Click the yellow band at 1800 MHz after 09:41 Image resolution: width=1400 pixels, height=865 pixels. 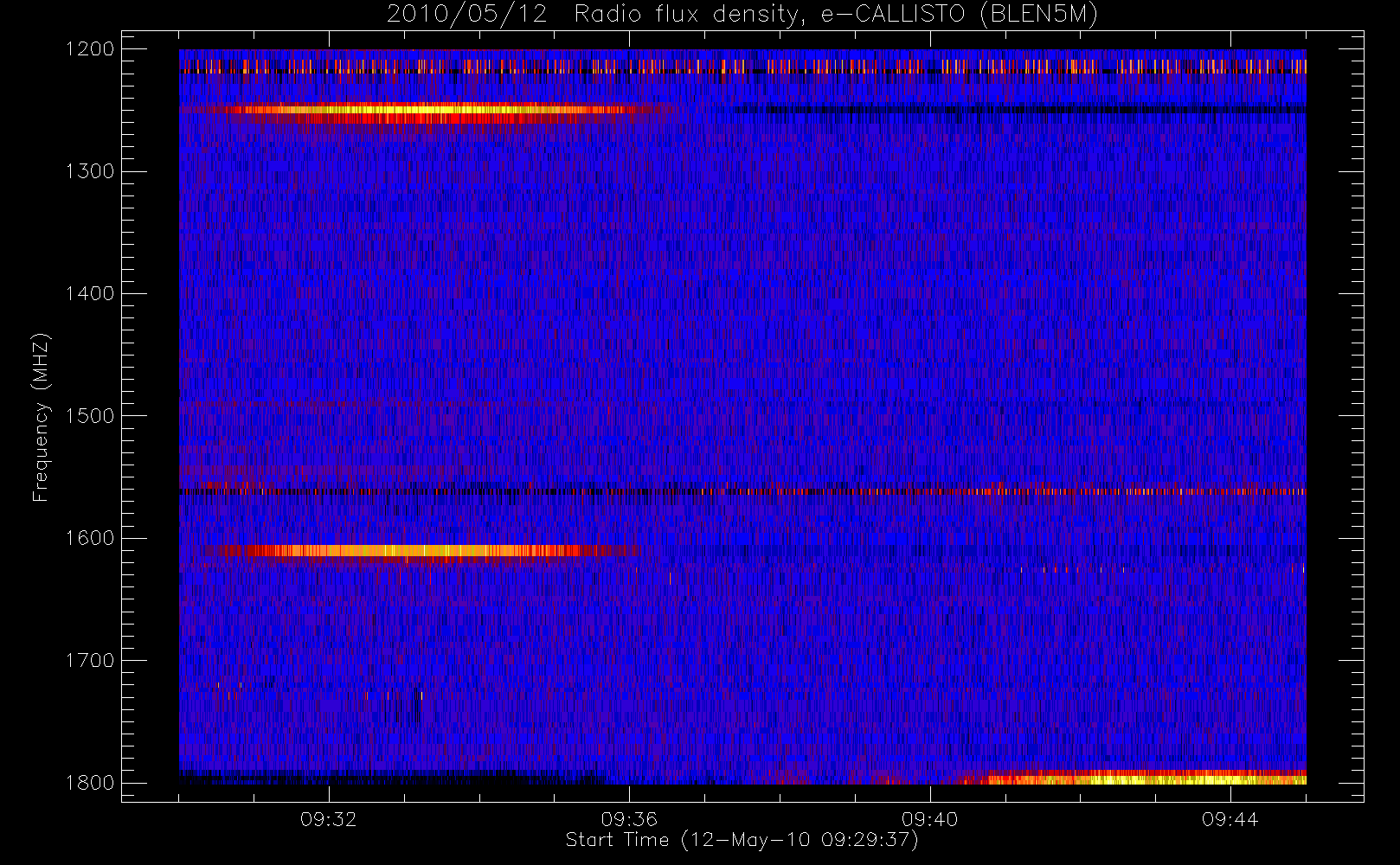point(1133,778)
